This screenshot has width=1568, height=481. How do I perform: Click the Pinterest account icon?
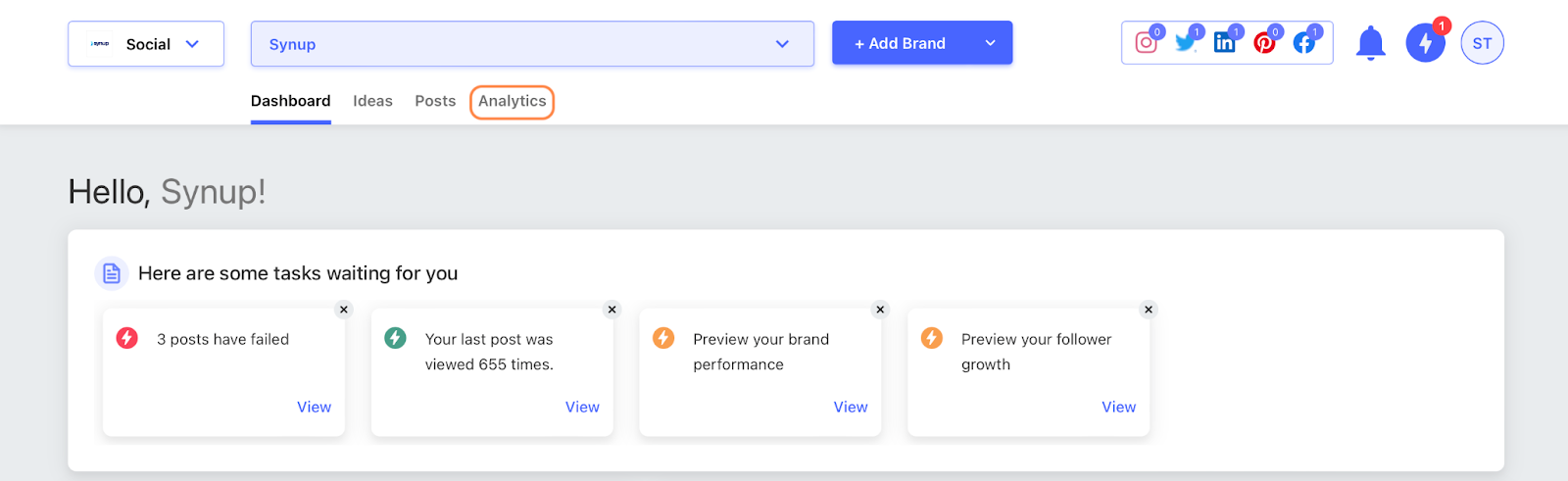[x=1264, y=43]
